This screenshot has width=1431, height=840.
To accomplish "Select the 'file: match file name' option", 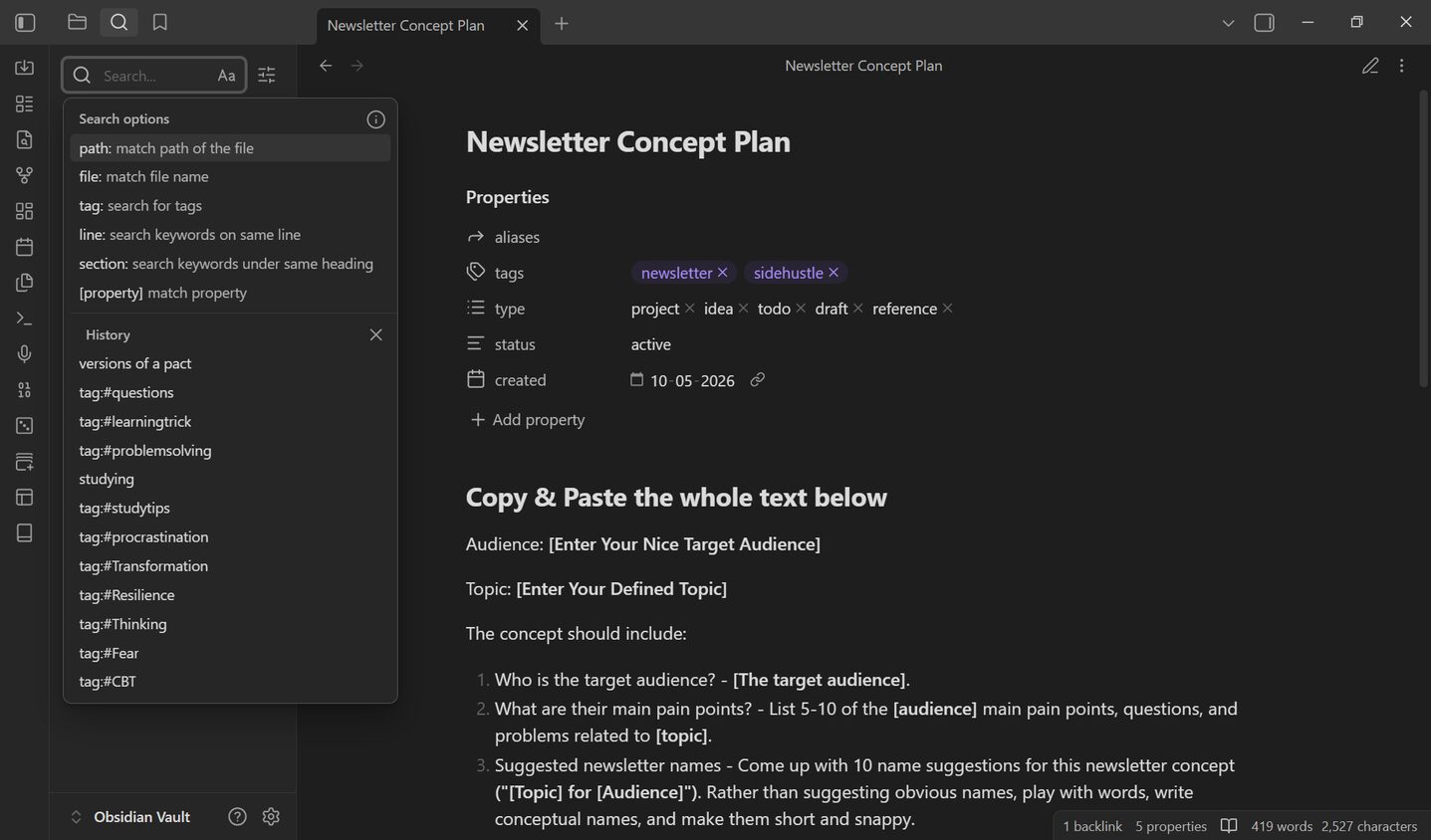I will (x=230, y=177).
